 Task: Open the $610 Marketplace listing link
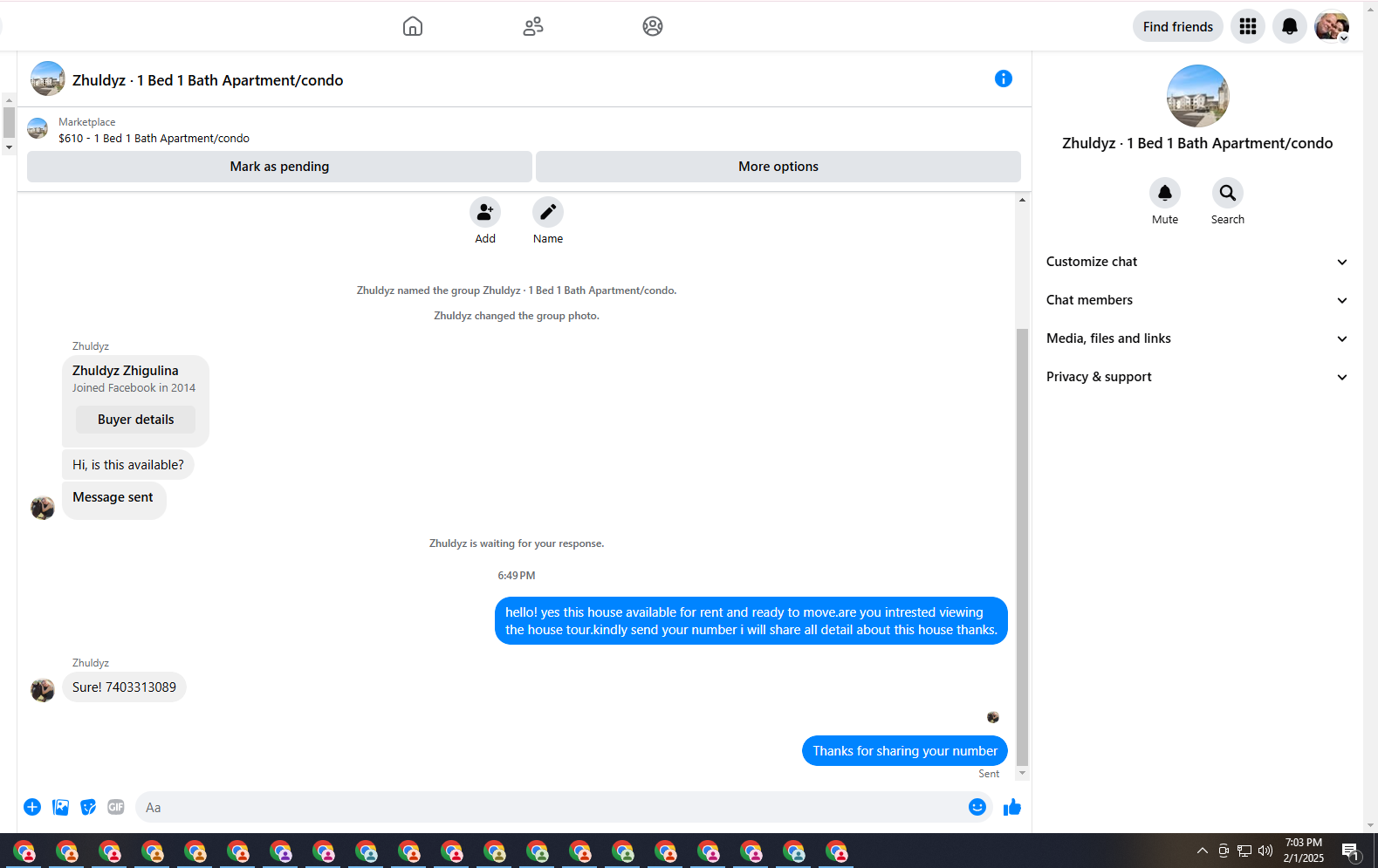154,138
